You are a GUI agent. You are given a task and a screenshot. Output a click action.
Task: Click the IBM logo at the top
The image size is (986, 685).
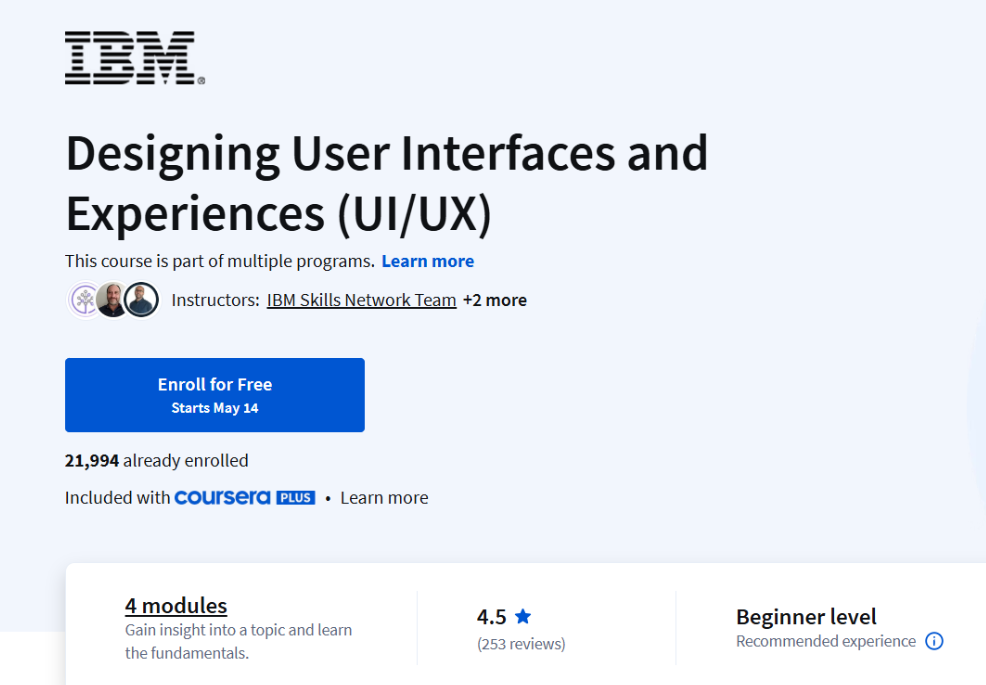coord(131,55)
